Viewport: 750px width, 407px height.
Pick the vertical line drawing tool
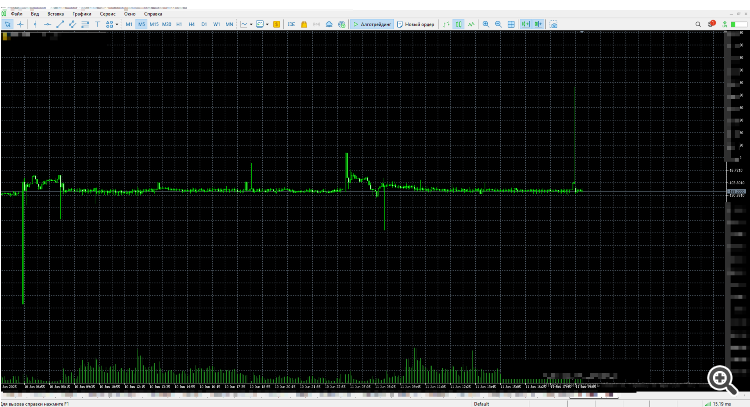35,24
